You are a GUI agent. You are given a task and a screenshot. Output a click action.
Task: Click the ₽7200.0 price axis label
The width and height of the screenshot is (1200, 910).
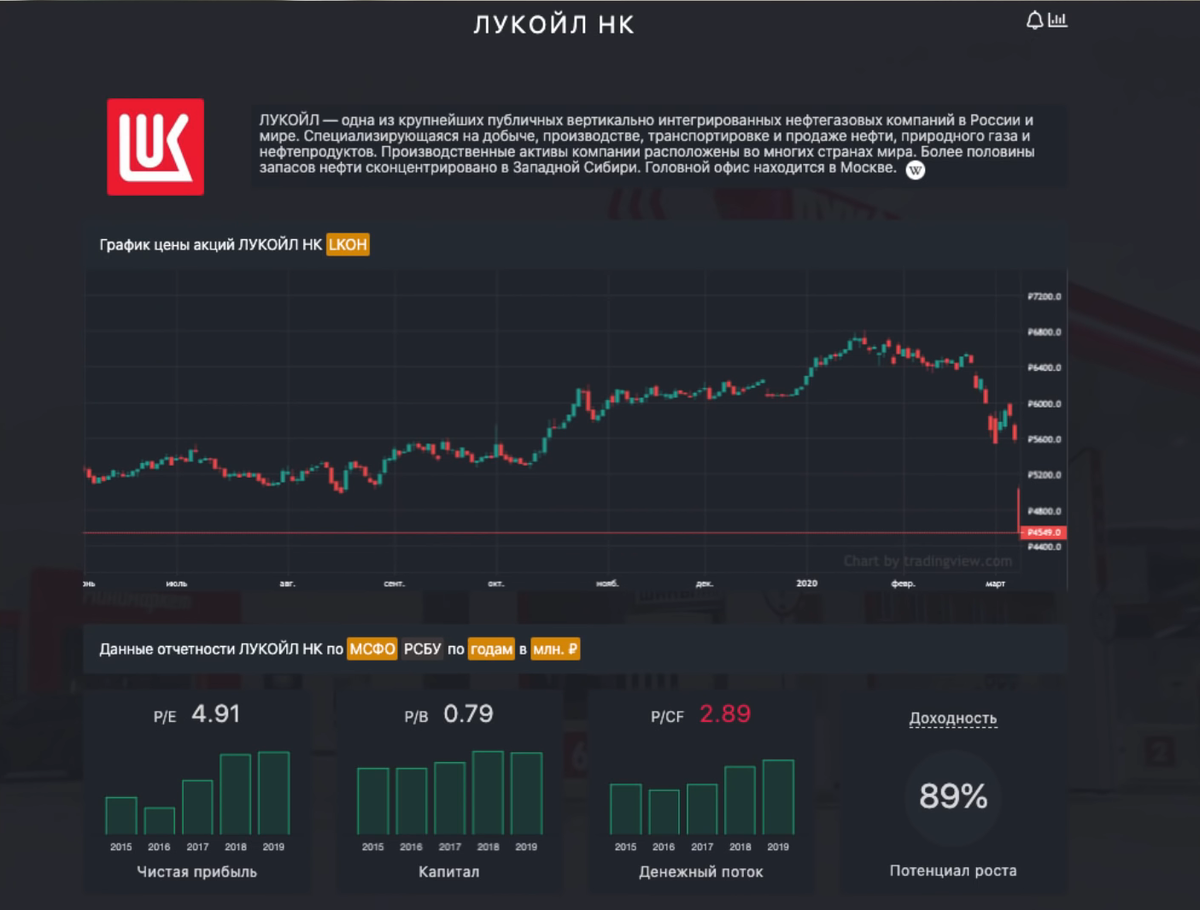tap(1044, 297)
